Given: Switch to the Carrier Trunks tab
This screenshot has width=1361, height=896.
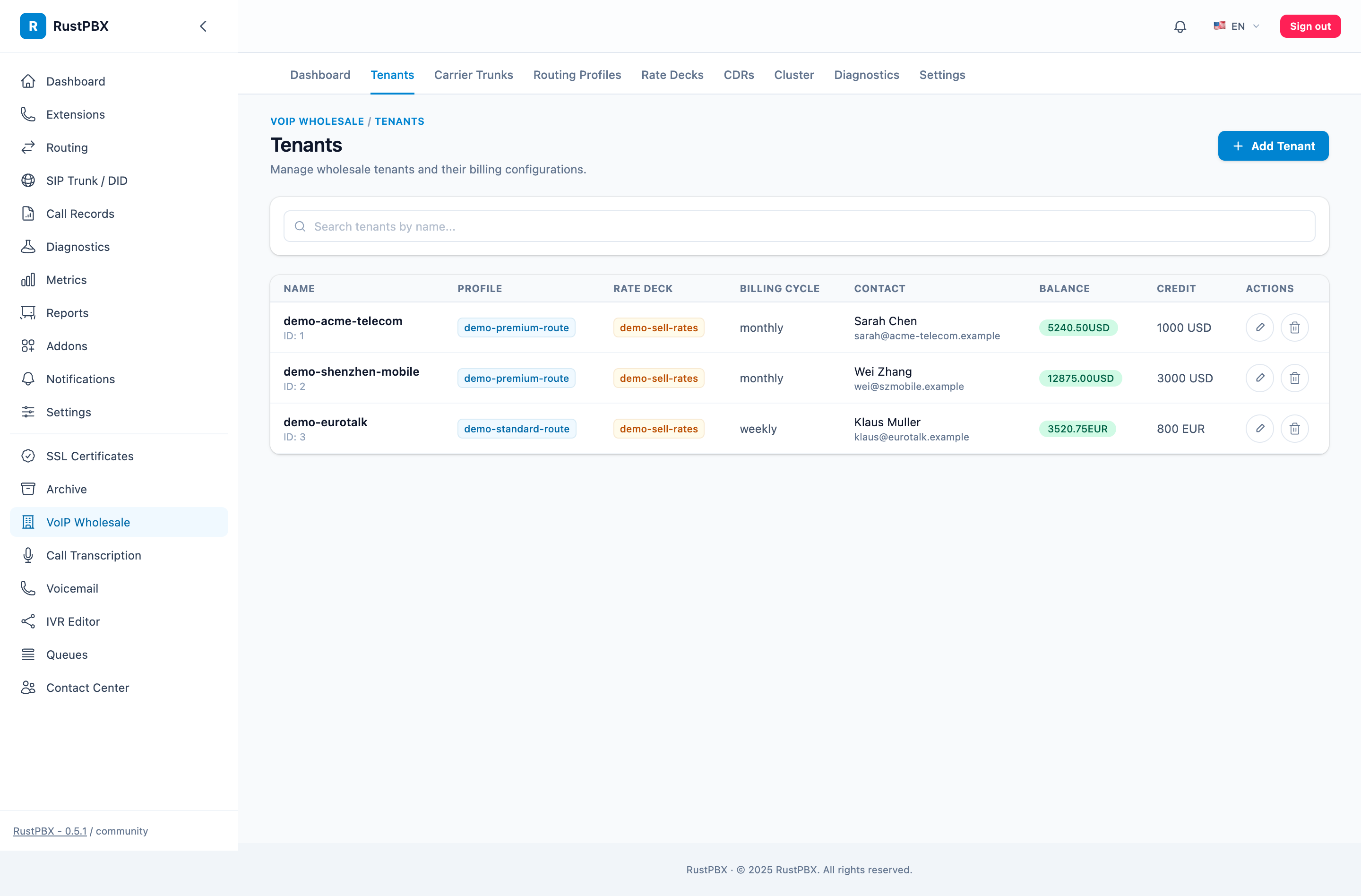Looking at the screenshot, I should tap(474, 75).
